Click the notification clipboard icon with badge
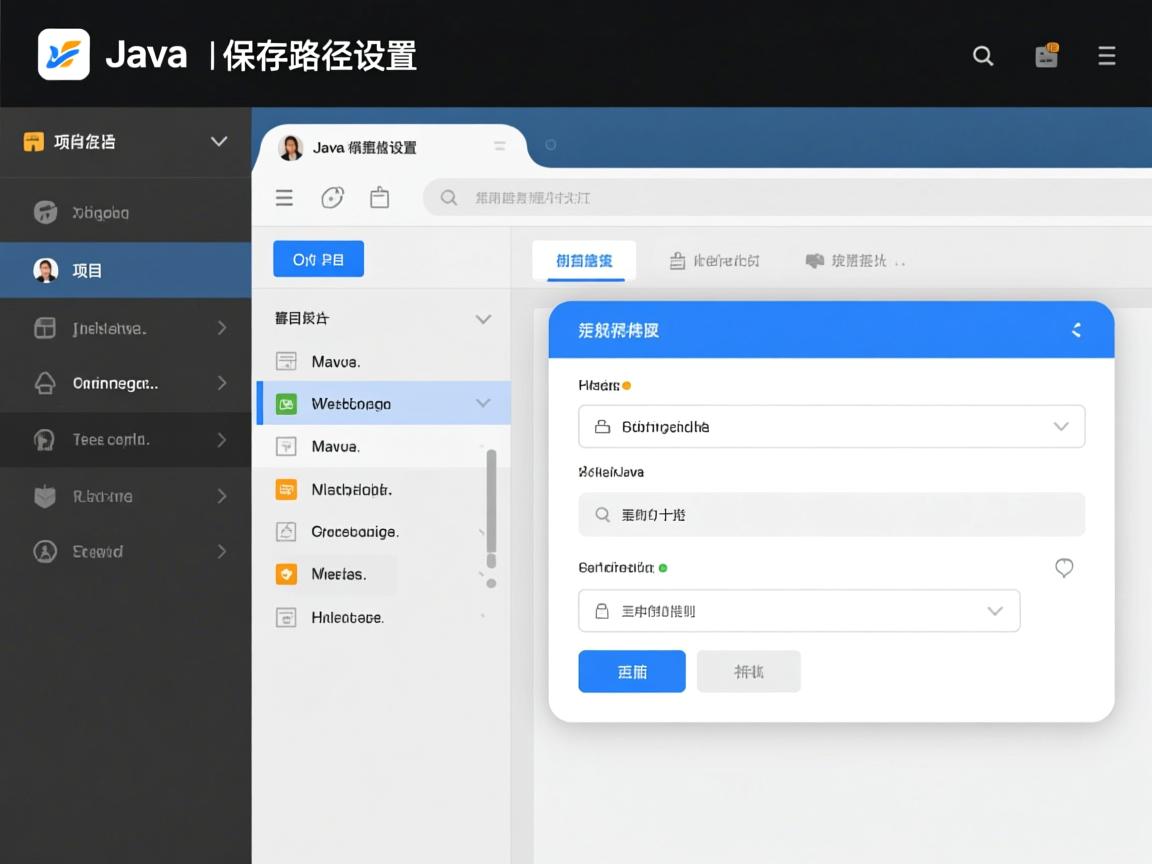This screenshot has width=1152, height=864. [1046, 56]
